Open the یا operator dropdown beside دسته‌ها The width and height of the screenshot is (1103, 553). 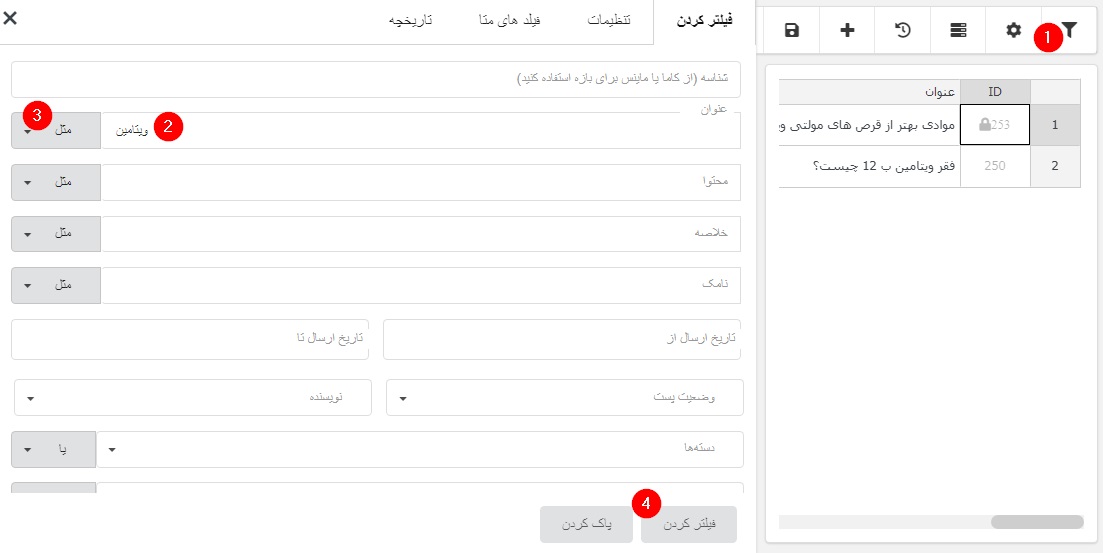click(53, 450)
